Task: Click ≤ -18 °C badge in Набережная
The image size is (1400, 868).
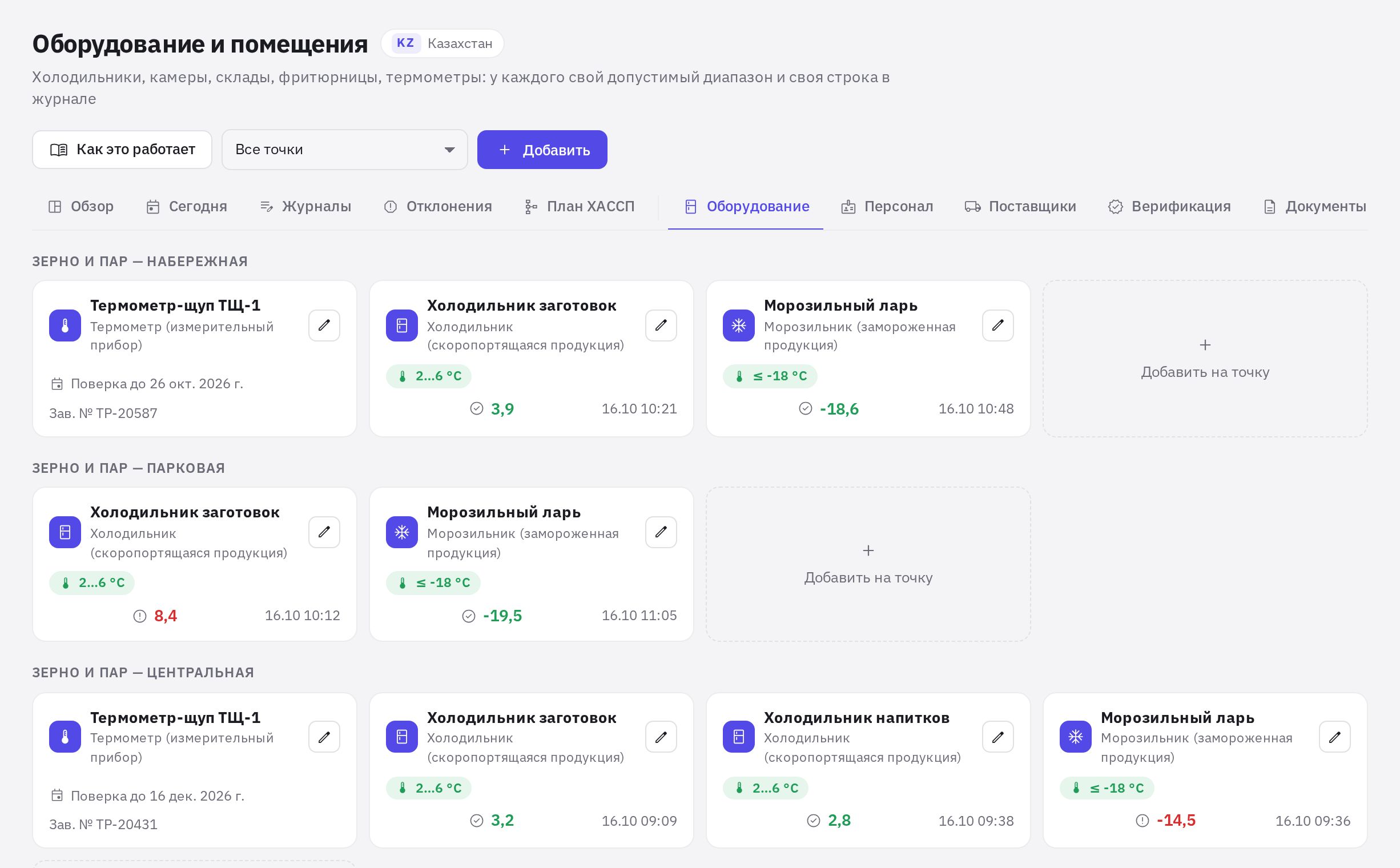Action: pyautogui.click(x=770, y=376)
